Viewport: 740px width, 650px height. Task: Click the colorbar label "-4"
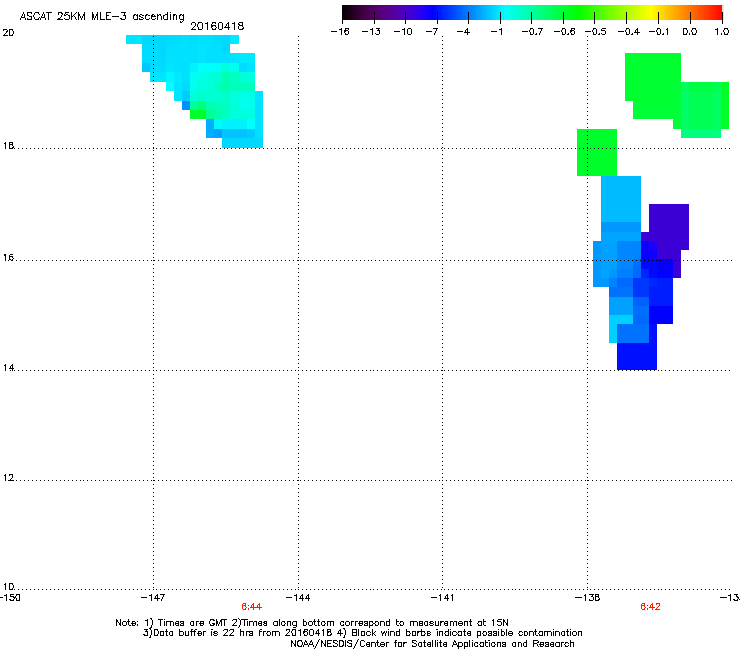pyautogui.click(x=463, y=32)
